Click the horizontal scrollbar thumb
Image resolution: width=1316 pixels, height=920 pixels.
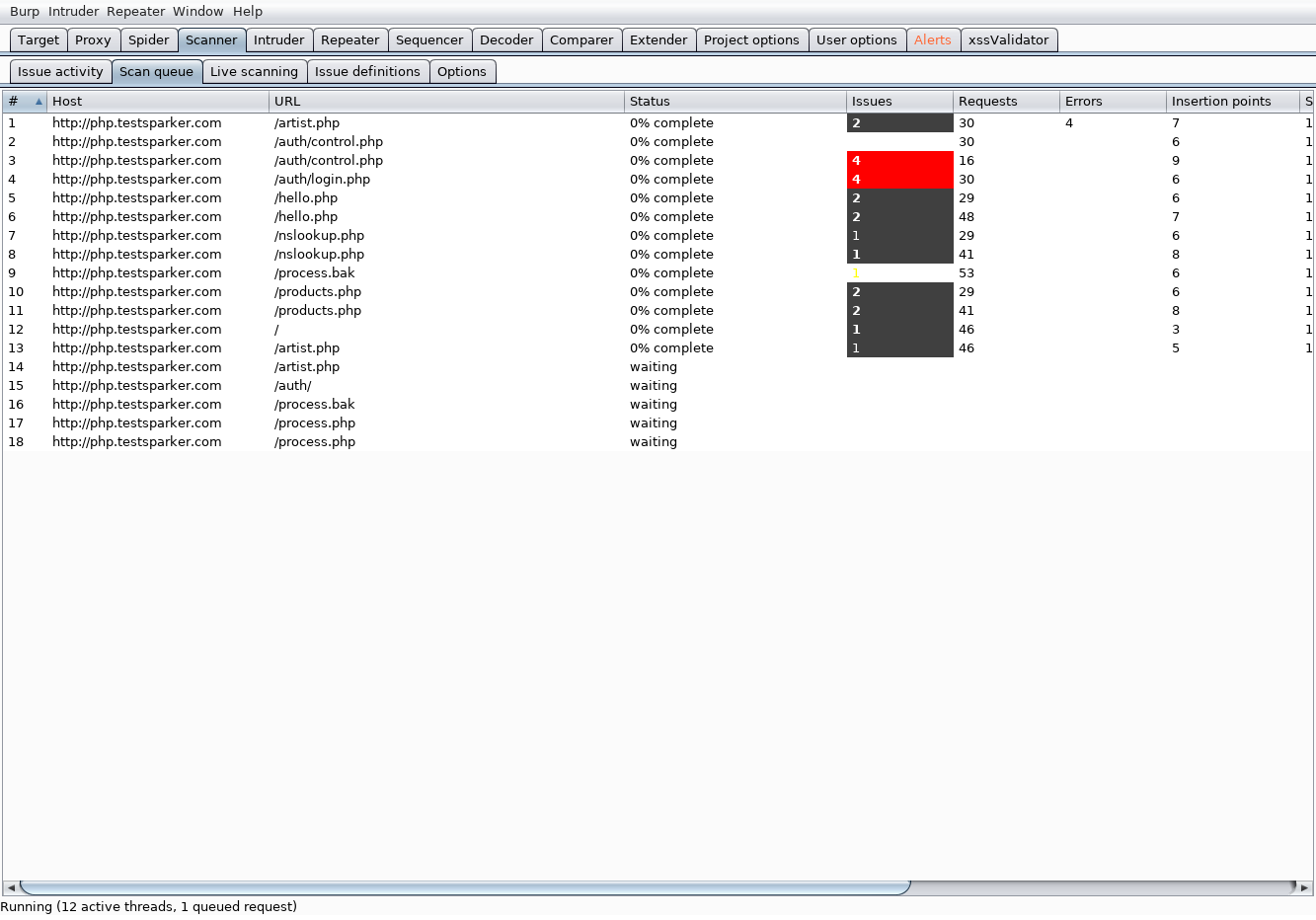464,887
